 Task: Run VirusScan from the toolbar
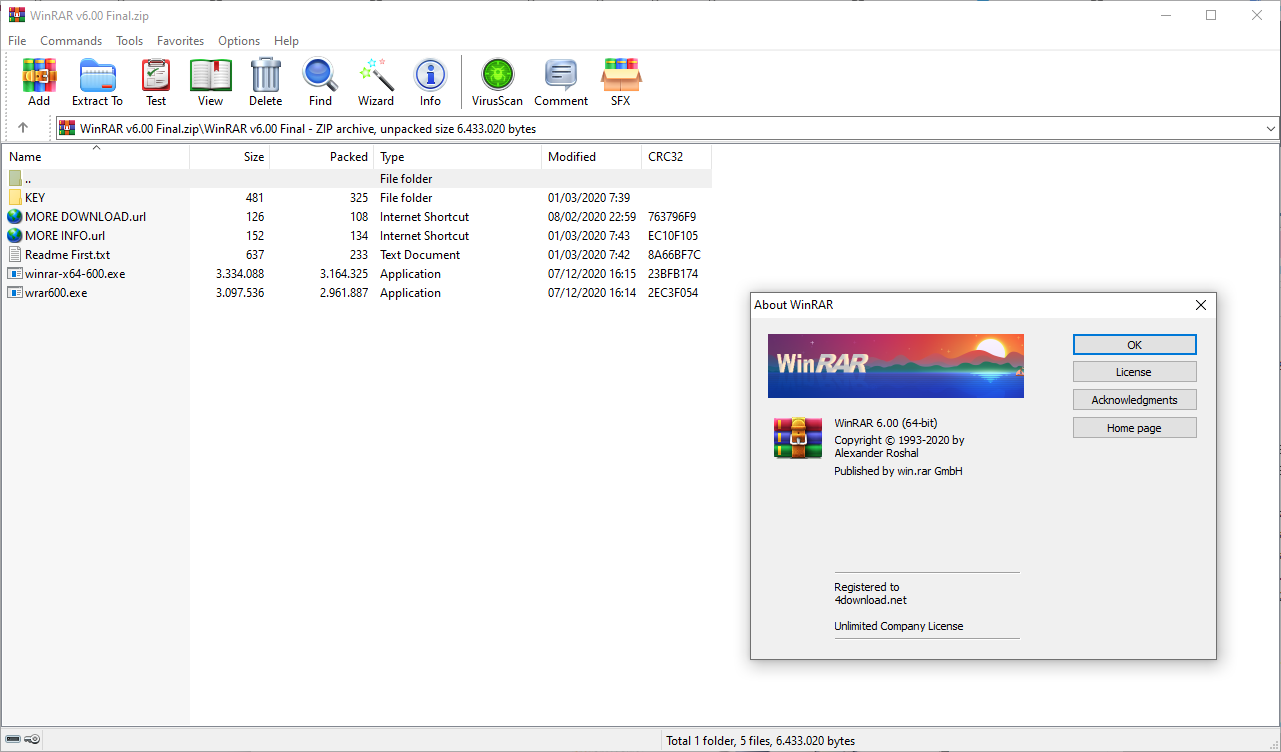click(x=497, y=75)
